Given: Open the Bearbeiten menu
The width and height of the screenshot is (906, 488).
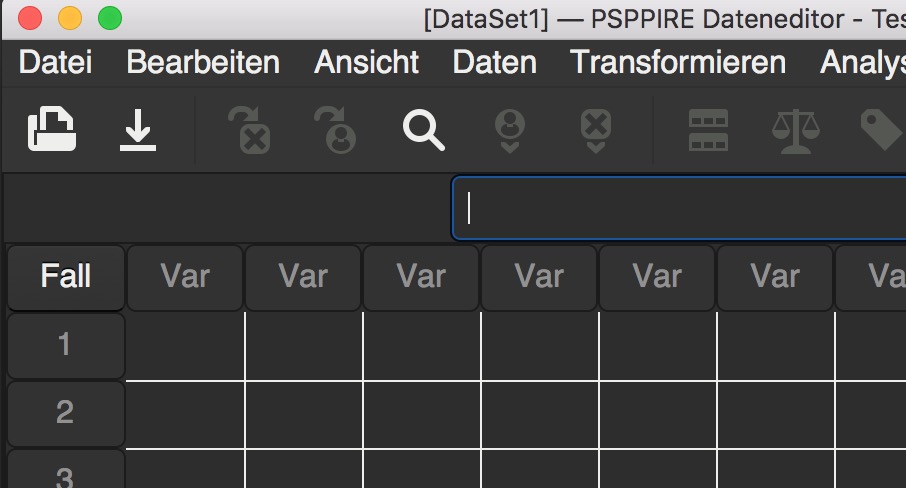Looking at the screenshot, I should pos(203,62).
